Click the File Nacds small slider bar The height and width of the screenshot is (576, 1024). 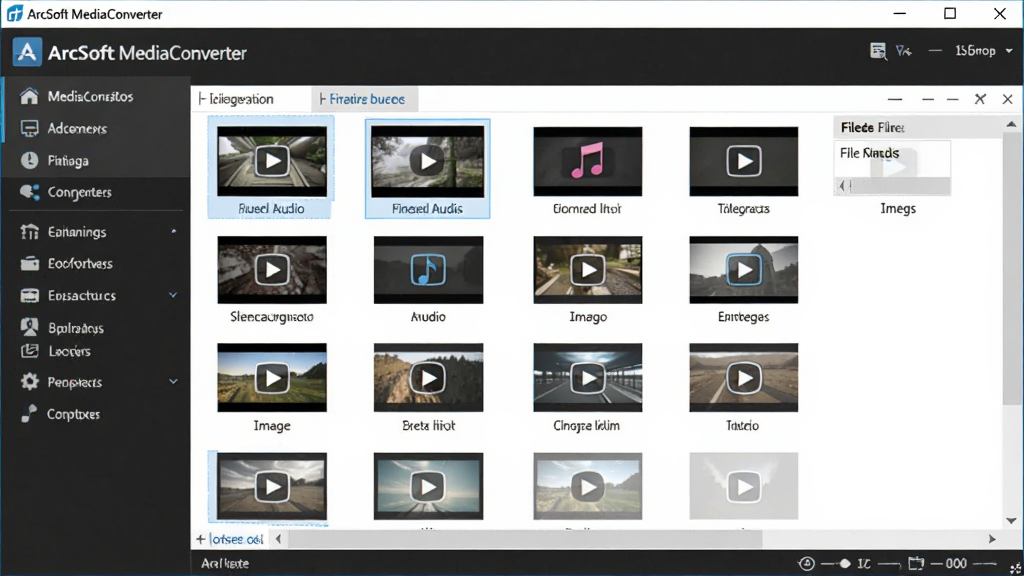tap(892, 186)
